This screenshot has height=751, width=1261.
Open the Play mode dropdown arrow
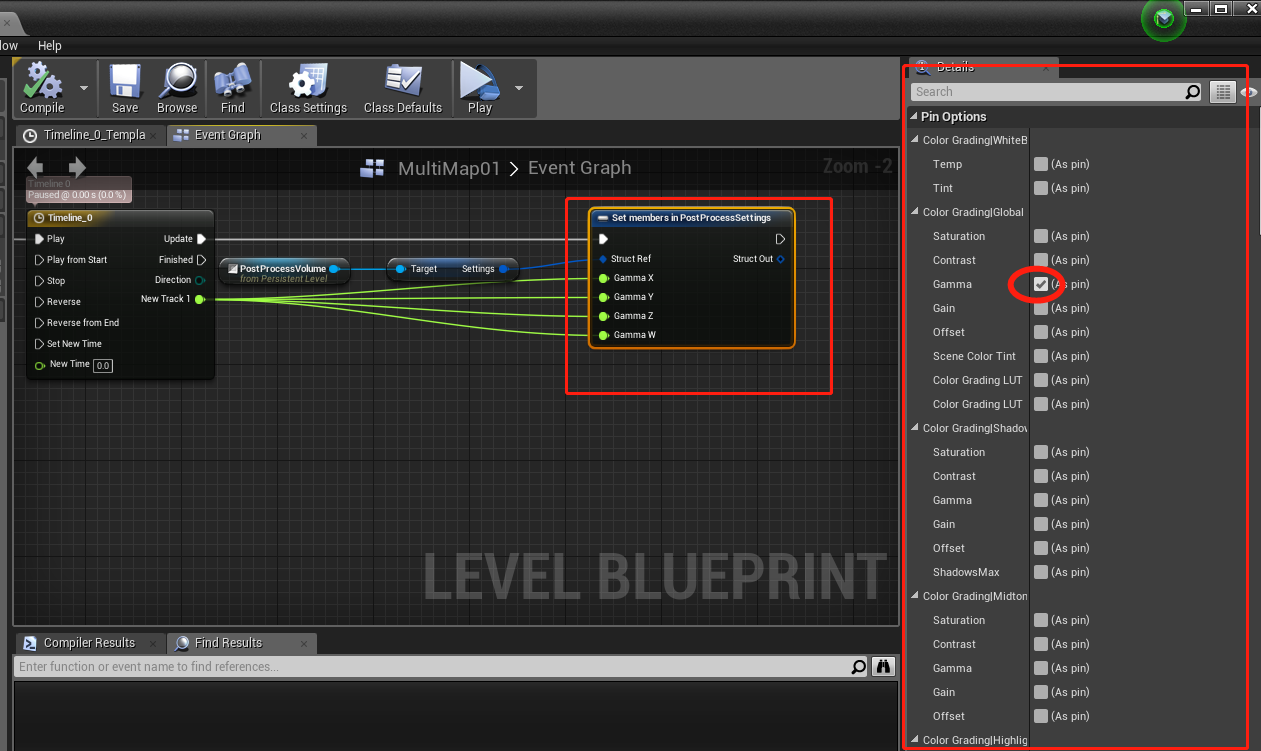pyautogui.click(x=519, y=88)
